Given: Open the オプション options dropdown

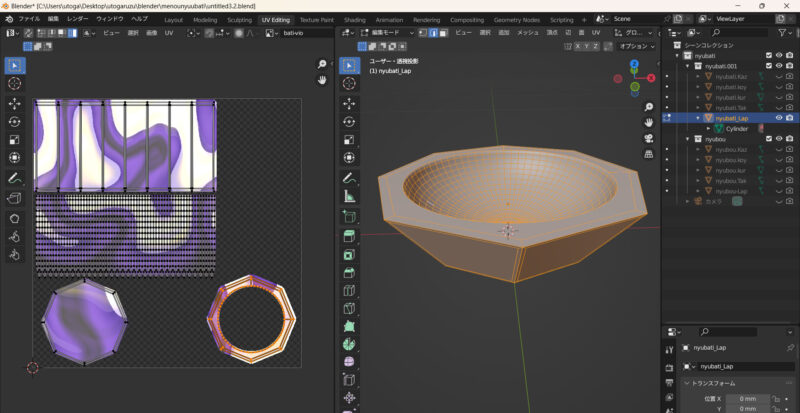Looking at the screenshot, I should 637,46.
